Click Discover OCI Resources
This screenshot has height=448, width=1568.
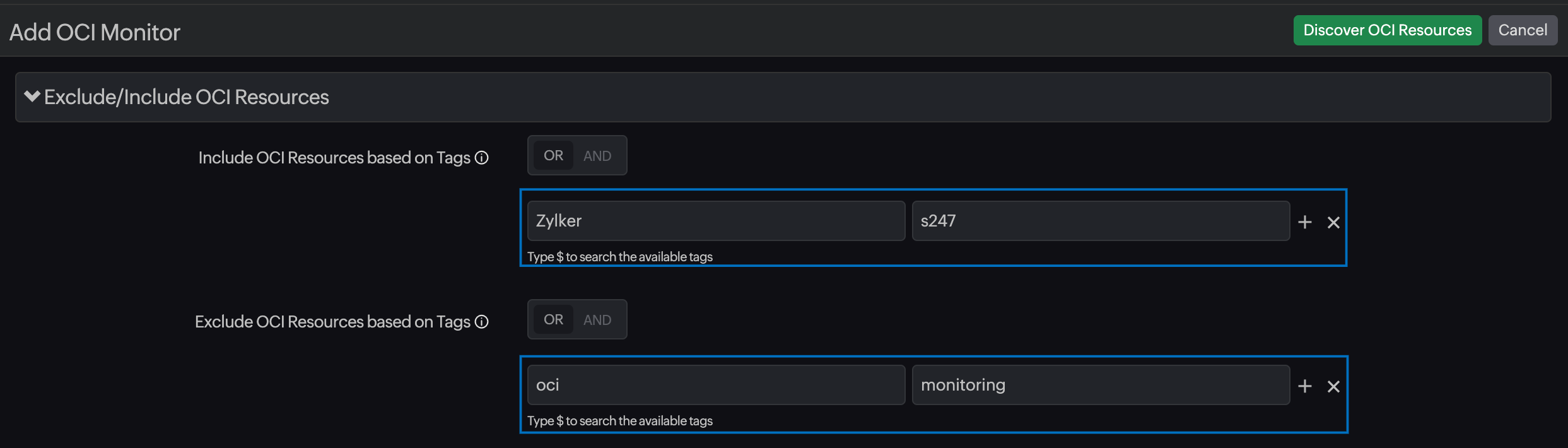click(x=1387, y=30)
